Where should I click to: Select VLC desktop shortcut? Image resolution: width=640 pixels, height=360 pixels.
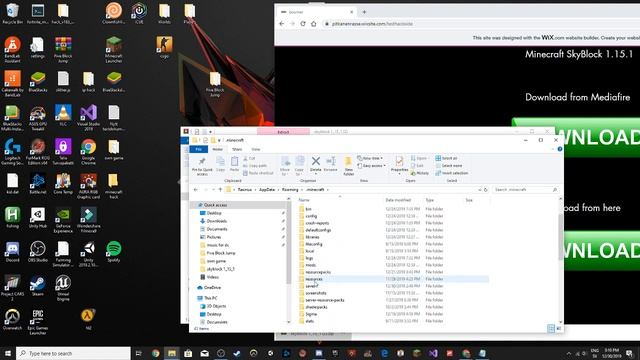point(63,116)
